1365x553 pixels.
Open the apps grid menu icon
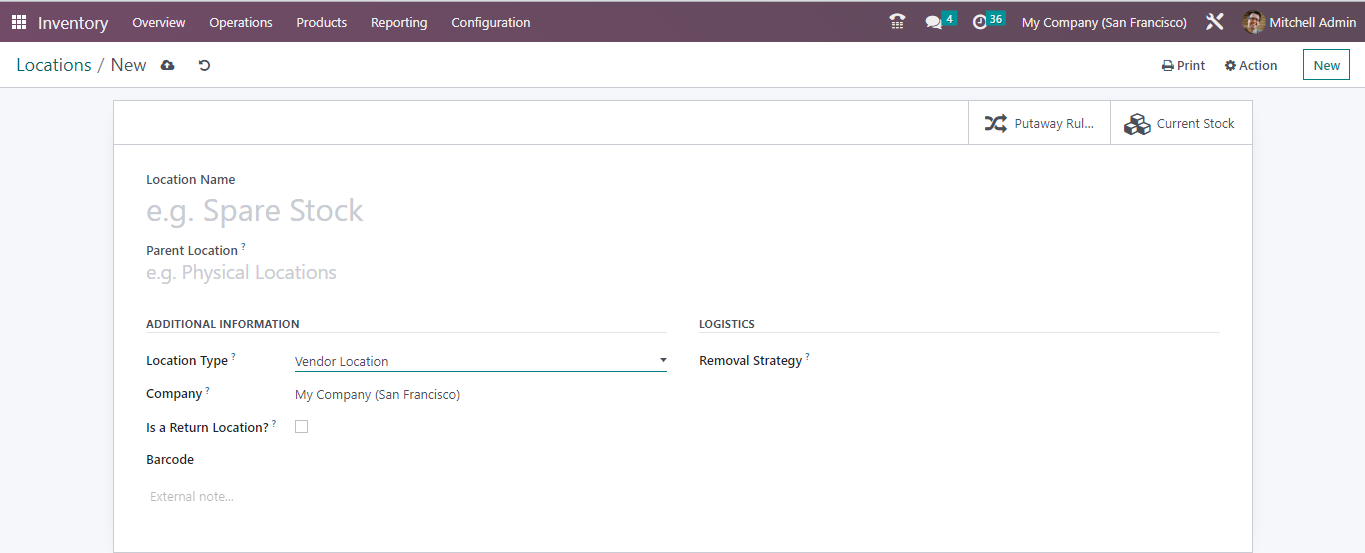19,22
